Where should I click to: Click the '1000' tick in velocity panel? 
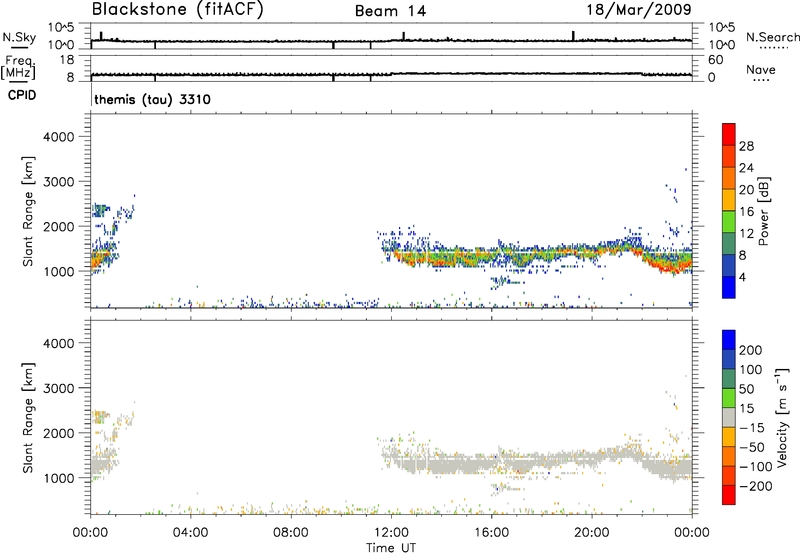tap(59, 478)
